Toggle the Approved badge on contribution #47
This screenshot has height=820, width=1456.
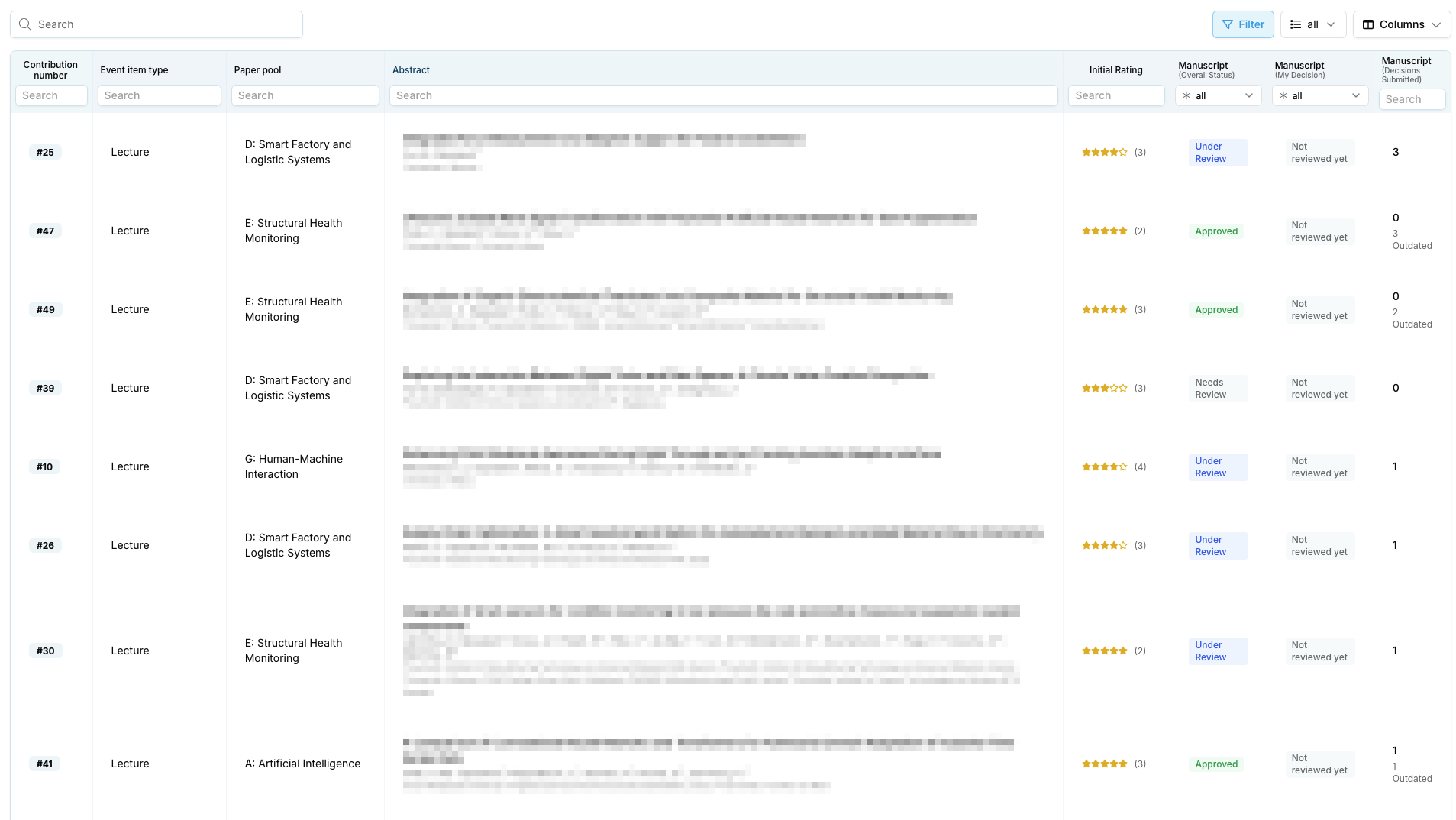[x=1215, y=231]
